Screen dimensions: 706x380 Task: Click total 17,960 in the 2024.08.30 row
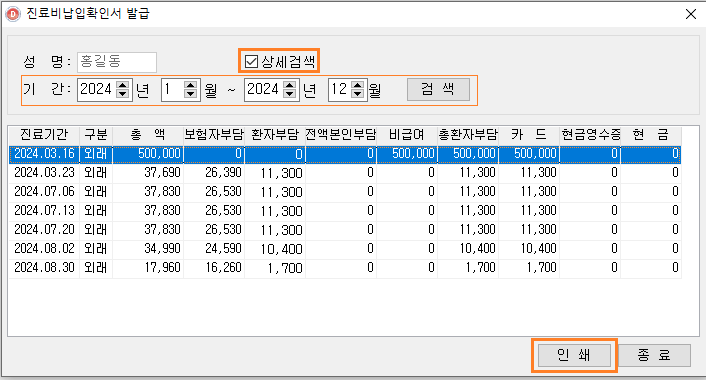162,267
